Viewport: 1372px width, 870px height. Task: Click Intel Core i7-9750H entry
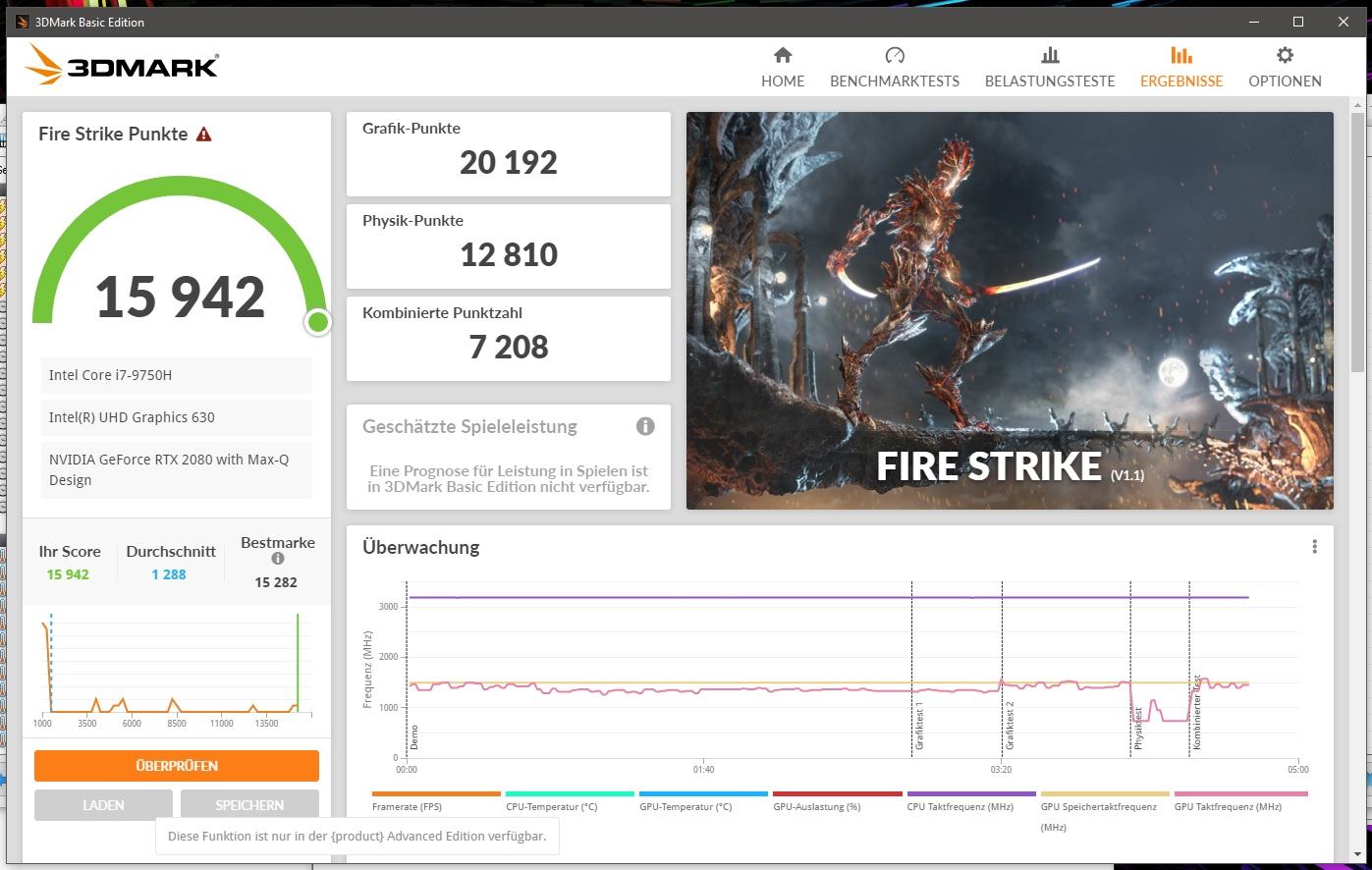177,375
